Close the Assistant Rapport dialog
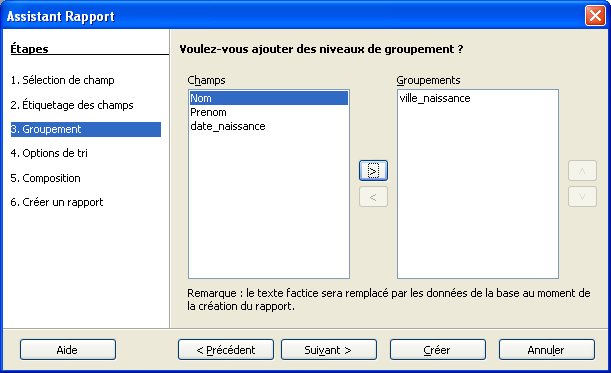The height and width of the screenshot is (373, 611). tap(595, 16)
